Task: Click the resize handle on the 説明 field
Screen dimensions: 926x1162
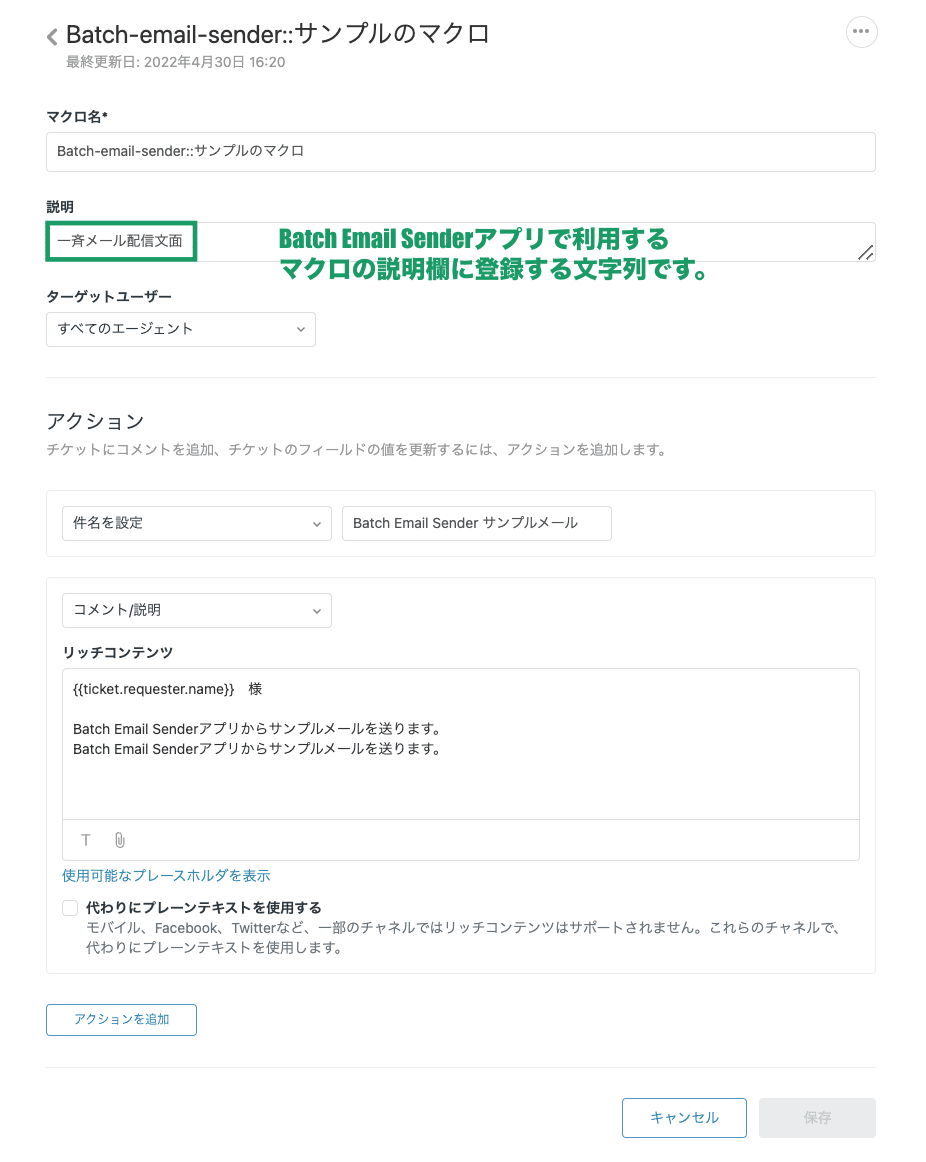Action: [x=866, y=254]
